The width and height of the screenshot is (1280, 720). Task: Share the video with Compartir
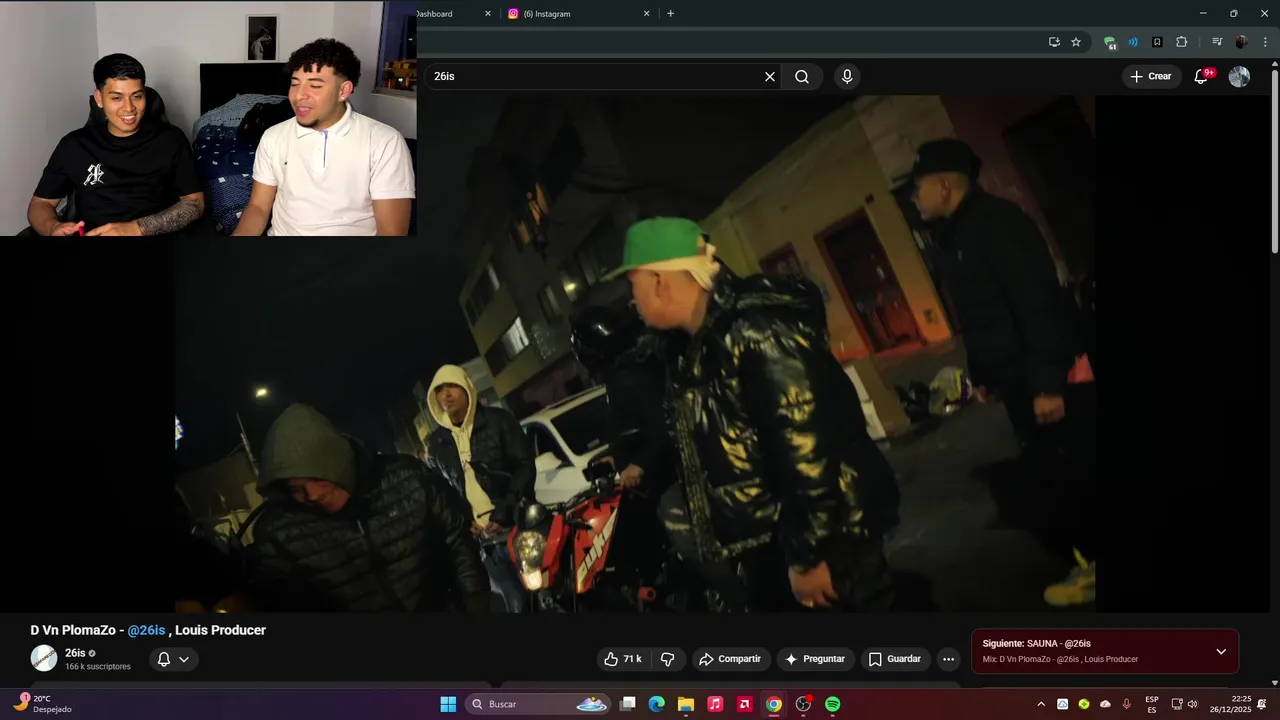click(x=730, y=659)
